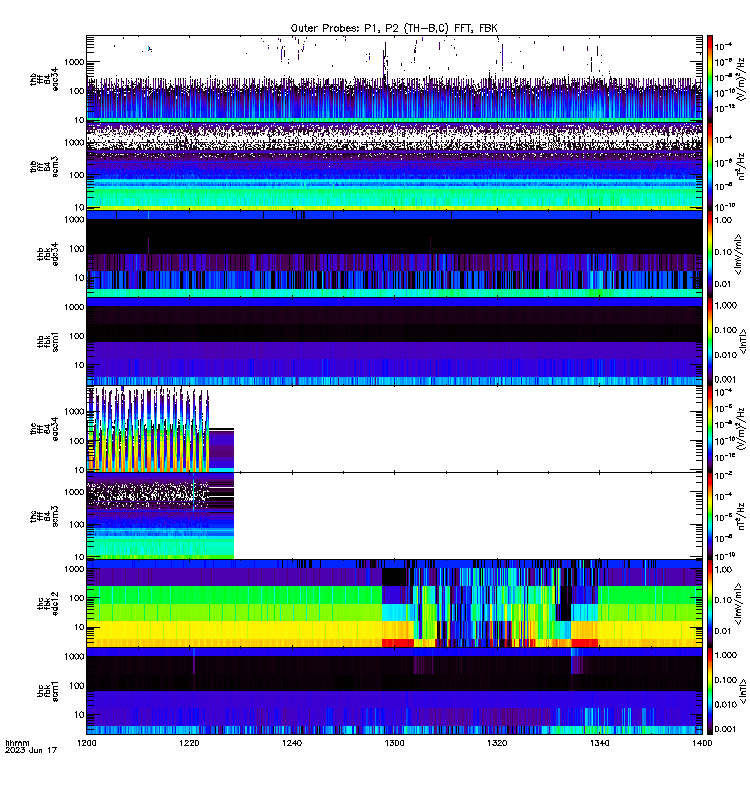Viewport: 750px width, 800px height.
Task: Click the 'hhmm' axis unit label
Action: (x=17, y=743)
